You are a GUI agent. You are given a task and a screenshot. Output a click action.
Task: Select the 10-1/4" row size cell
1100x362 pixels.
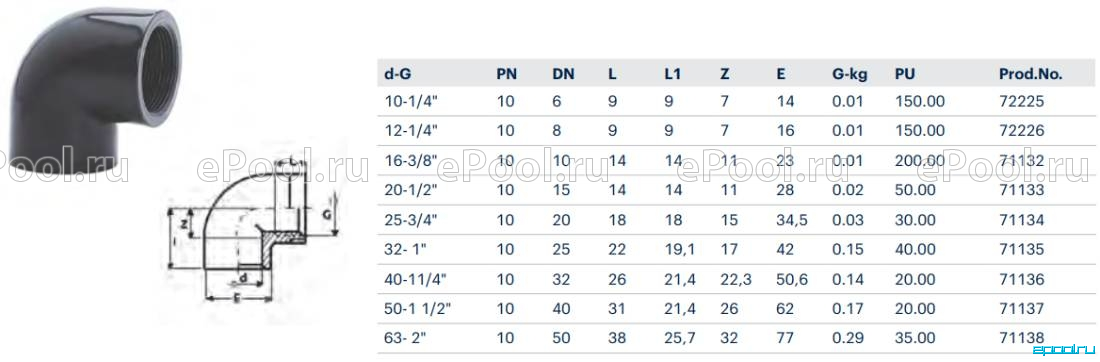point(411,101)
